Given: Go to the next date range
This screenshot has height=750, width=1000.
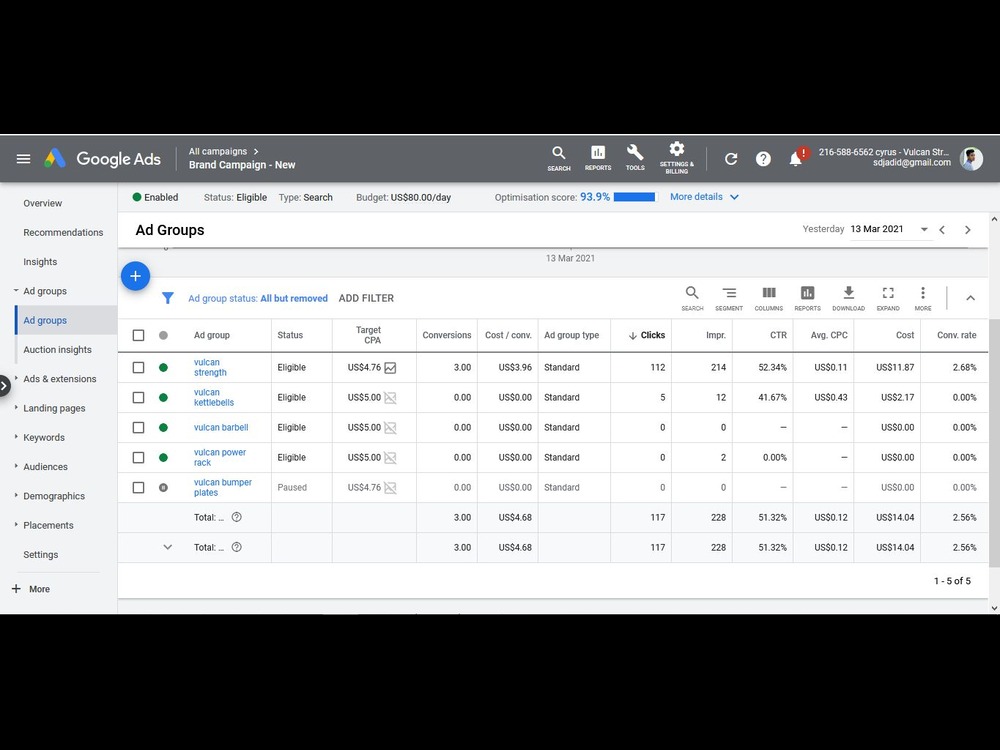Looking at the screenshot, I should click(967, 230).
